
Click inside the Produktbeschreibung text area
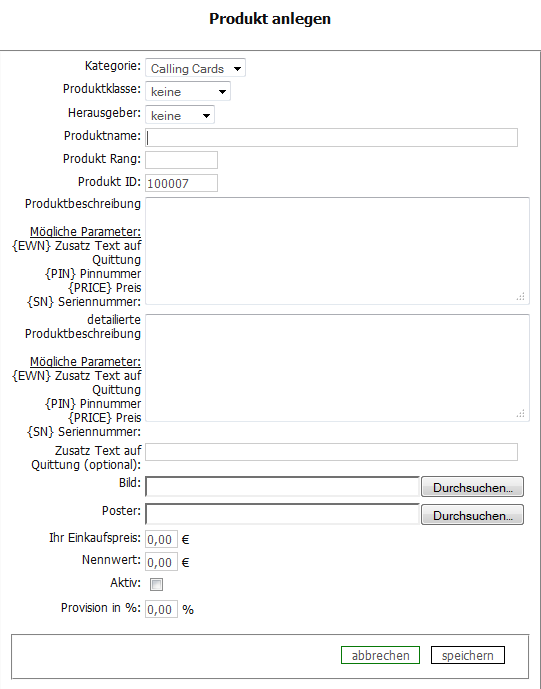(x=337, y=251)
